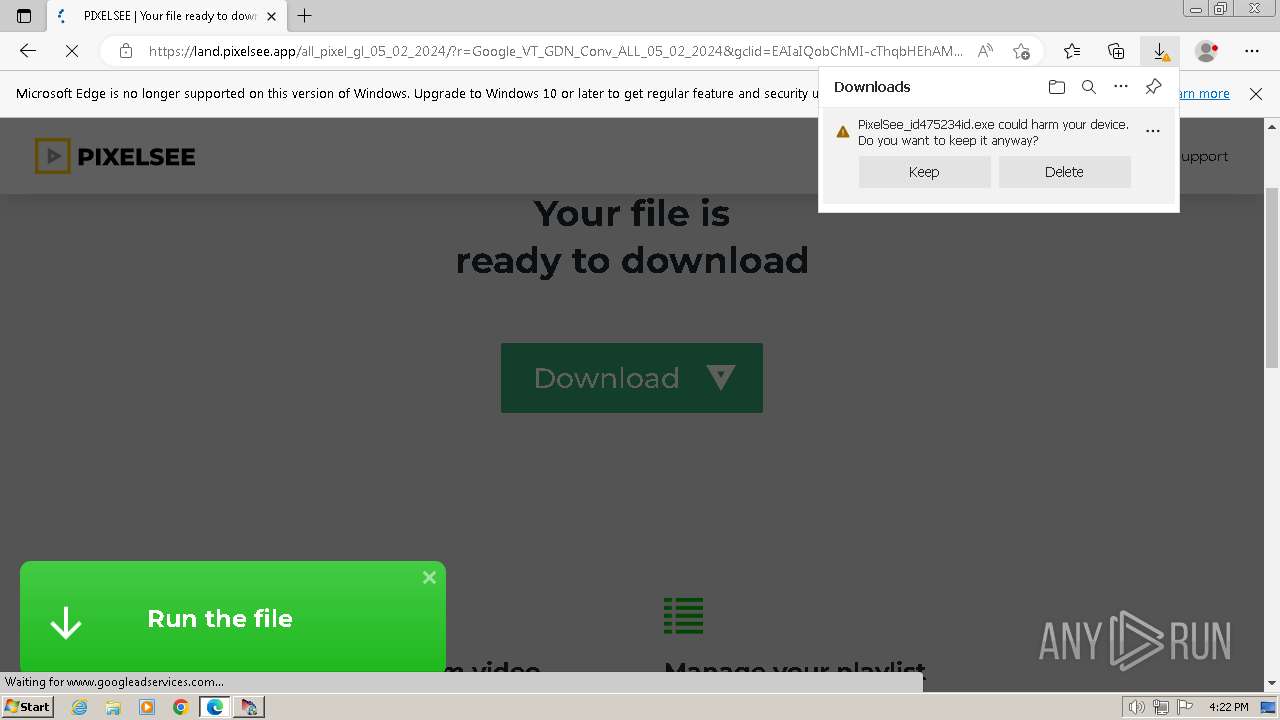Open the user profile icon
Image resolution: width=1280 pixels, height=720 pixels.
[x=1207, y=51]
